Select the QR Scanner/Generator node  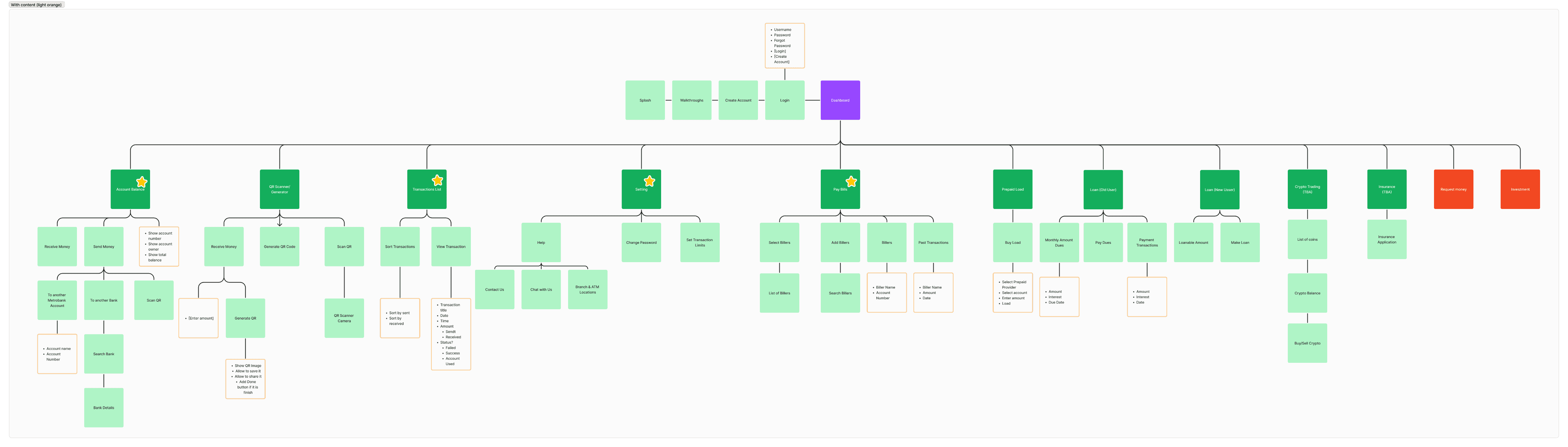[279, 189]
